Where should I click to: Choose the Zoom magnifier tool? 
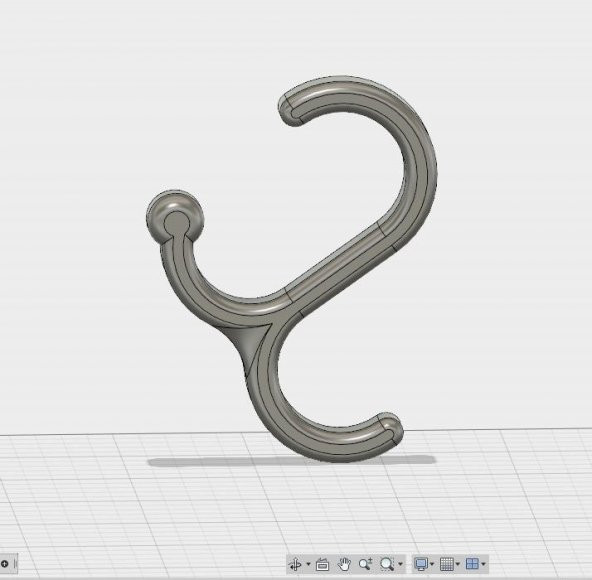(365, 565)
